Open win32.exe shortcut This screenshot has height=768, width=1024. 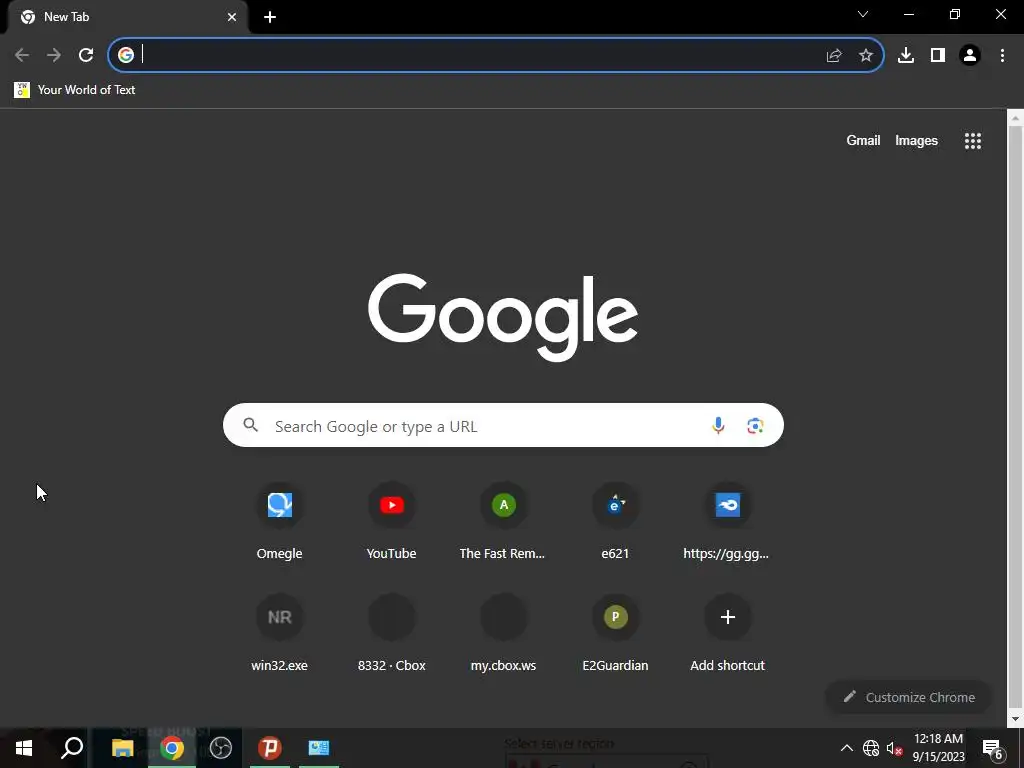(x=280, y=633)
